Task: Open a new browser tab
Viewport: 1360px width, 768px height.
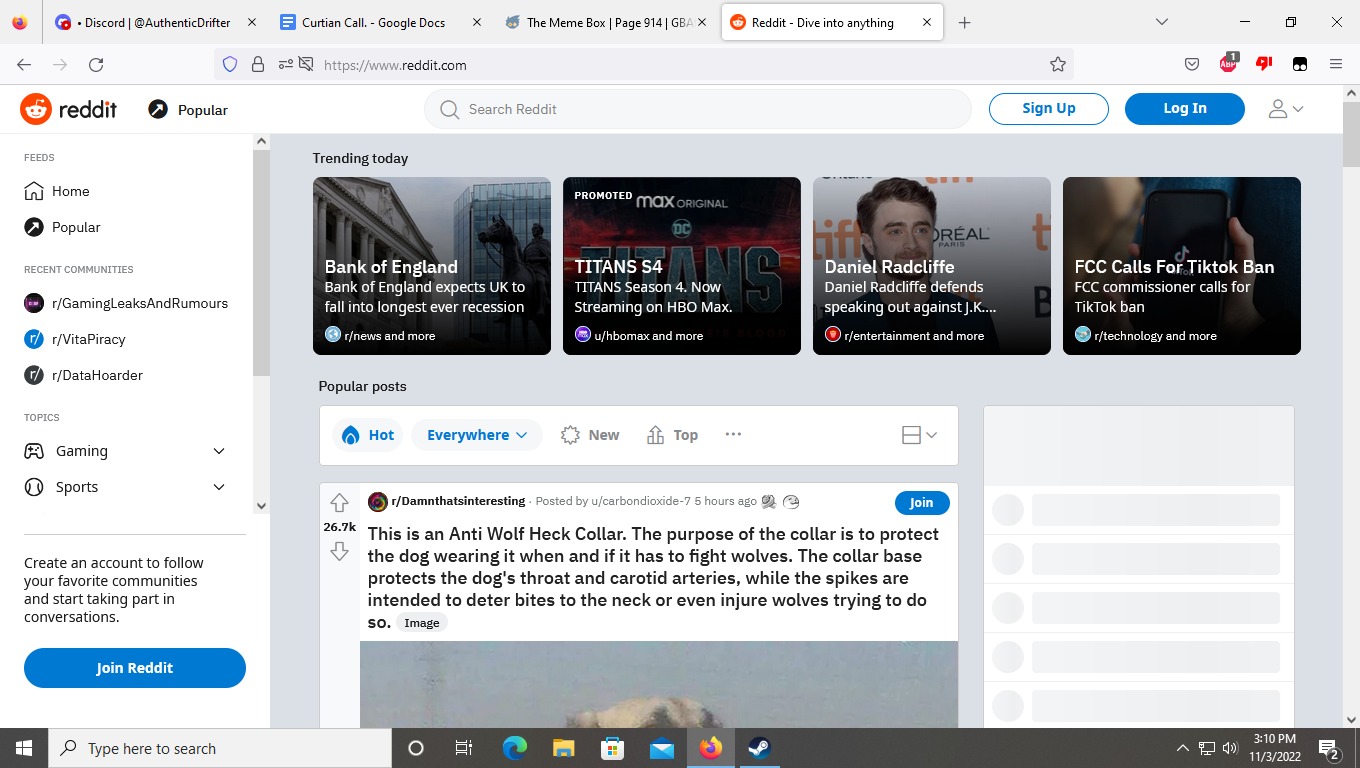Action: point(964,22)
